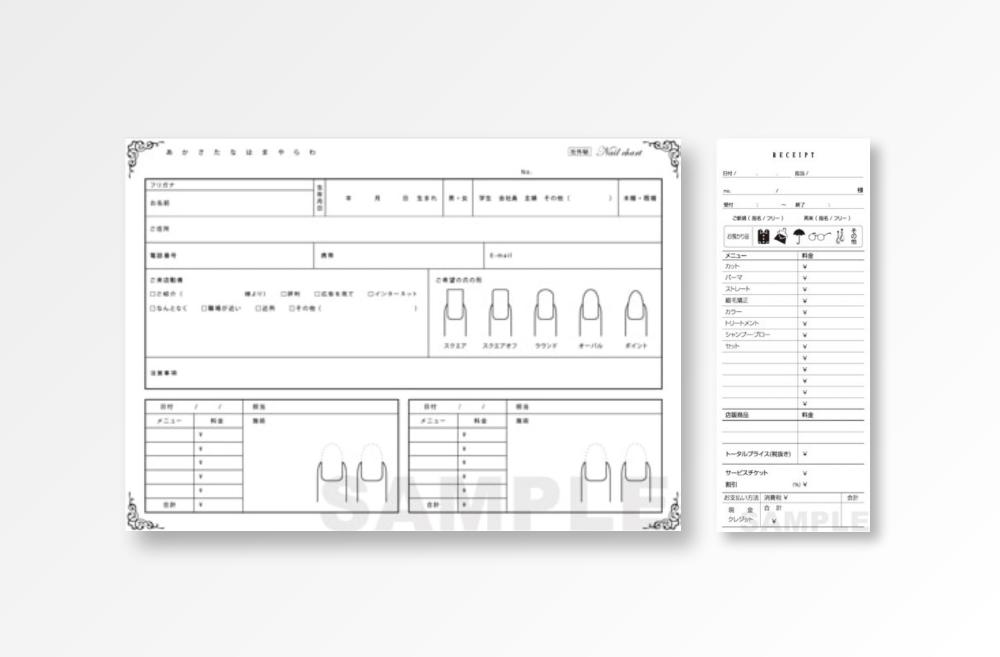
Task: Click the handbag icon on the receipt
Action: (x=781, y=236)
